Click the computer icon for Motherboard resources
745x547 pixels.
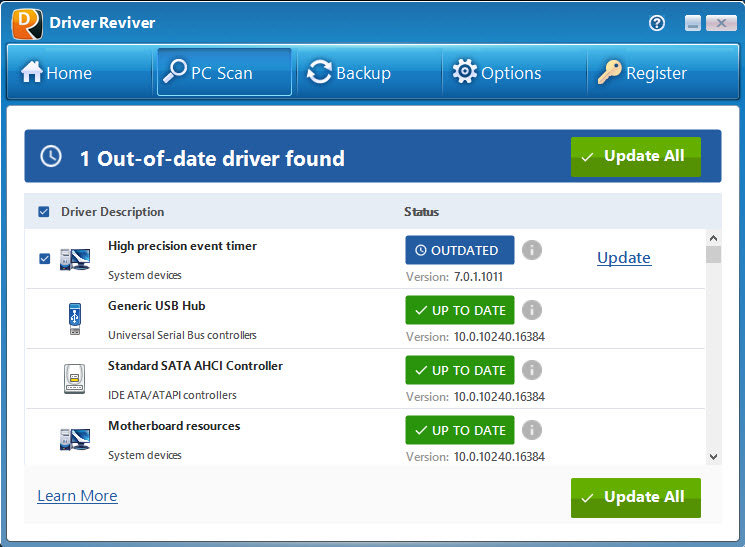tap(75, 439)
